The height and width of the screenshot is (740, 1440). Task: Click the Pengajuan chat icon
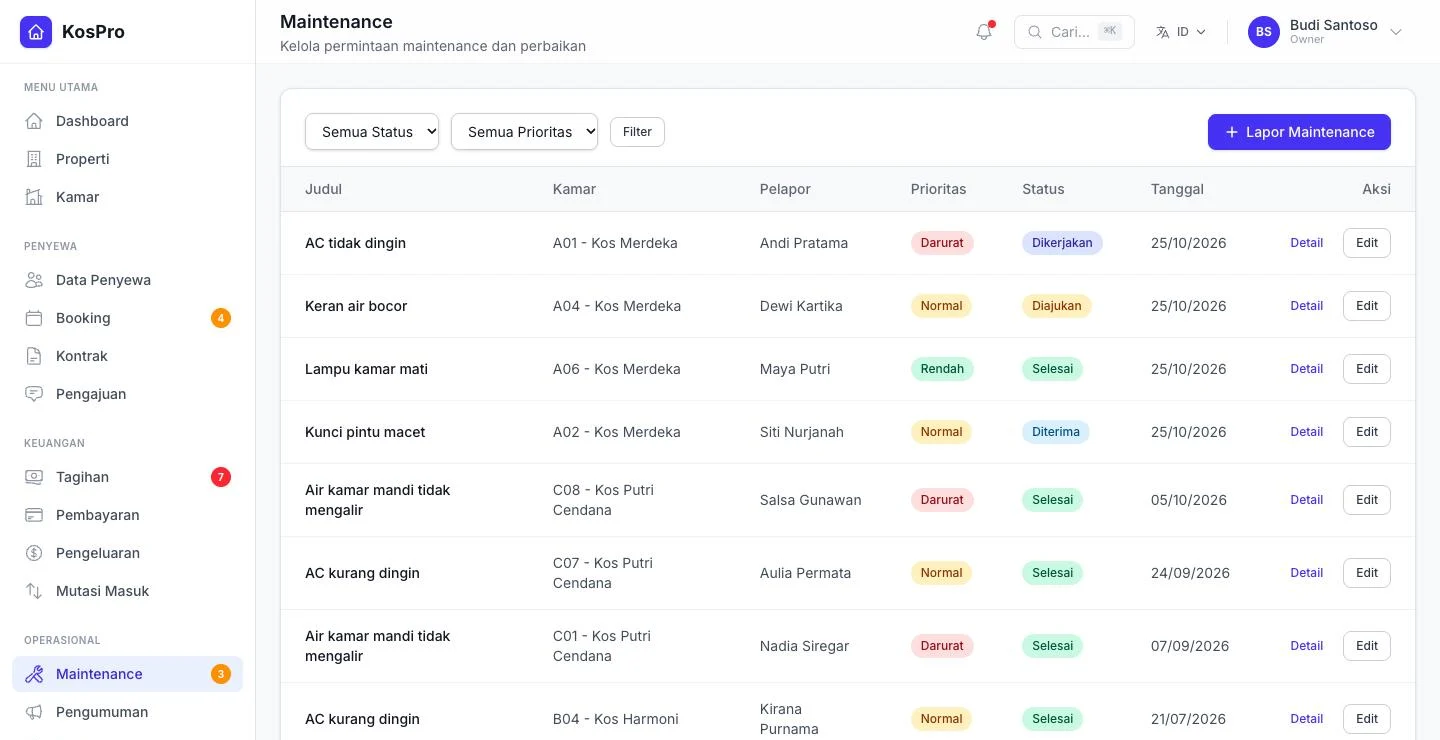[34, 394]
